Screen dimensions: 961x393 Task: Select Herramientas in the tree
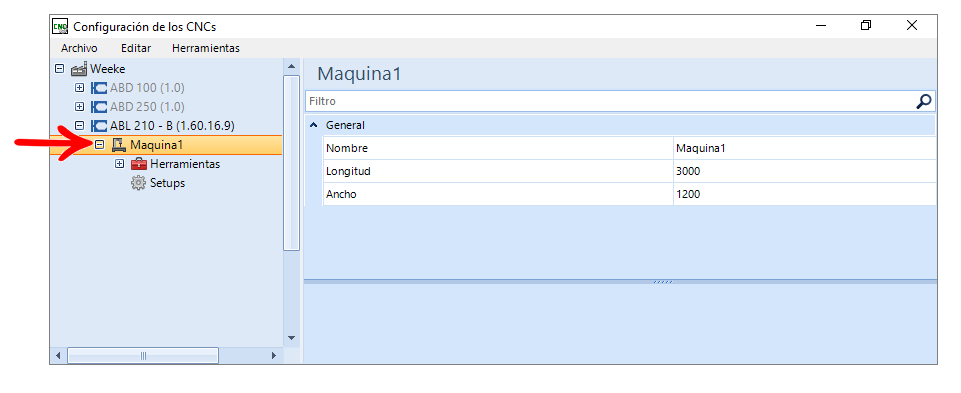185,164
